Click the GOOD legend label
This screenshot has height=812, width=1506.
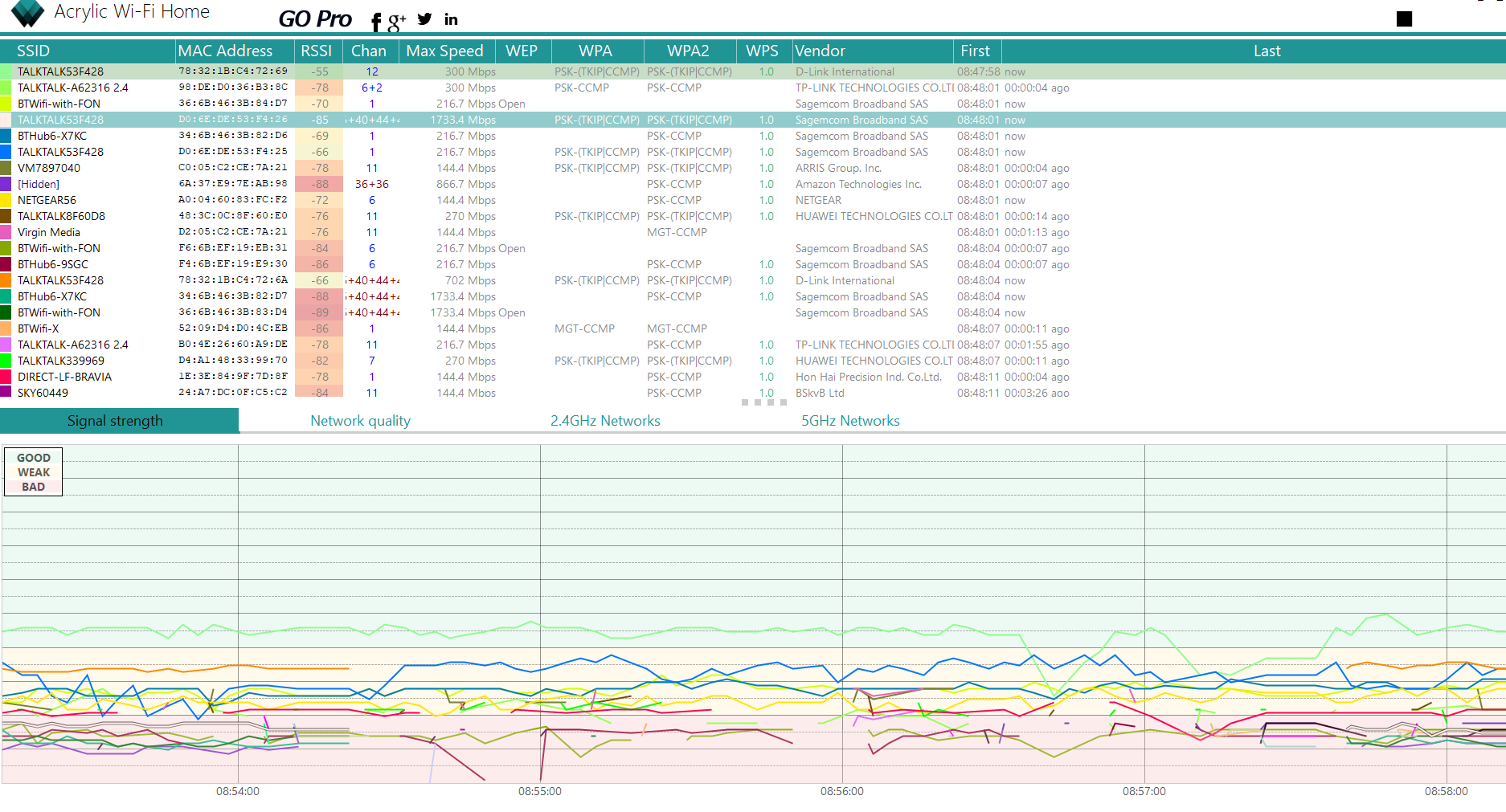(34, 458)
